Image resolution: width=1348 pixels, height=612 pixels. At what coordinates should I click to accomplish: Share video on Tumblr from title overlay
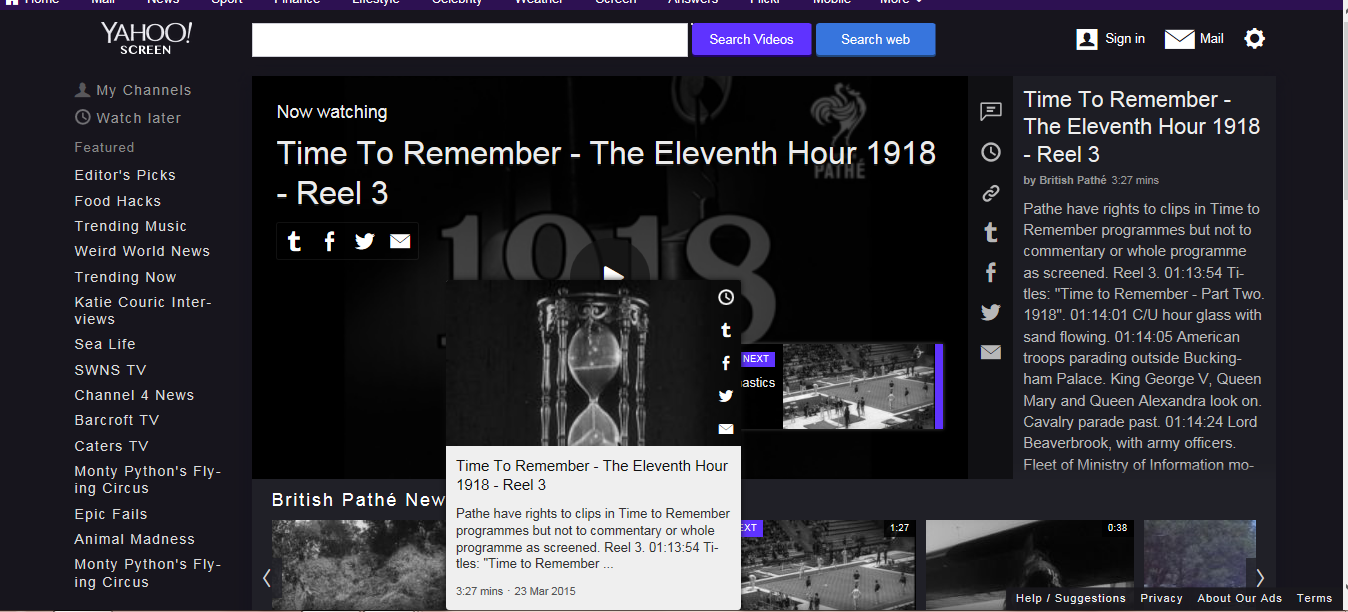coord(294,241)
